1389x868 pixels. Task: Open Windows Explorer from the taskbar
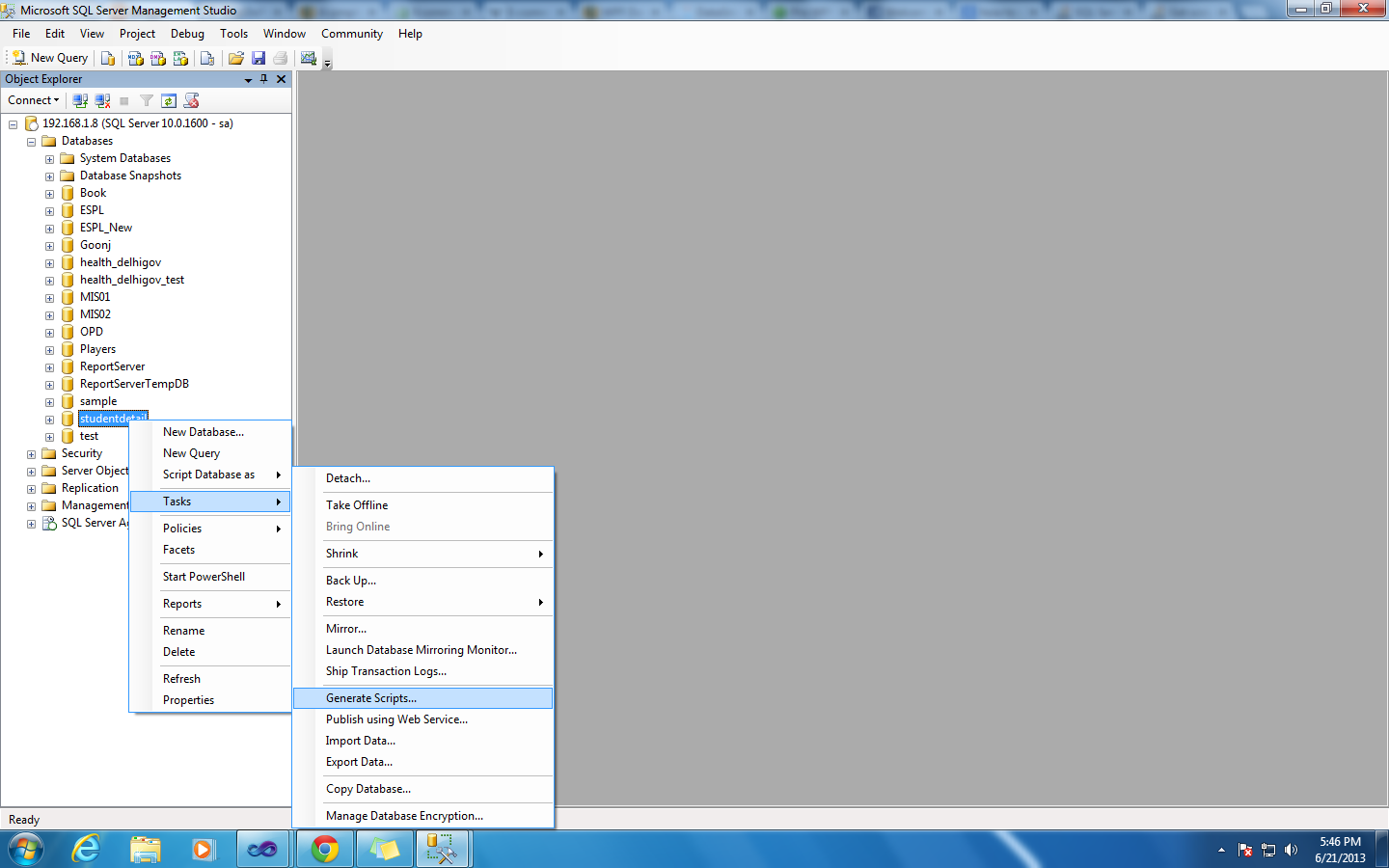click(x=146, y=850)
